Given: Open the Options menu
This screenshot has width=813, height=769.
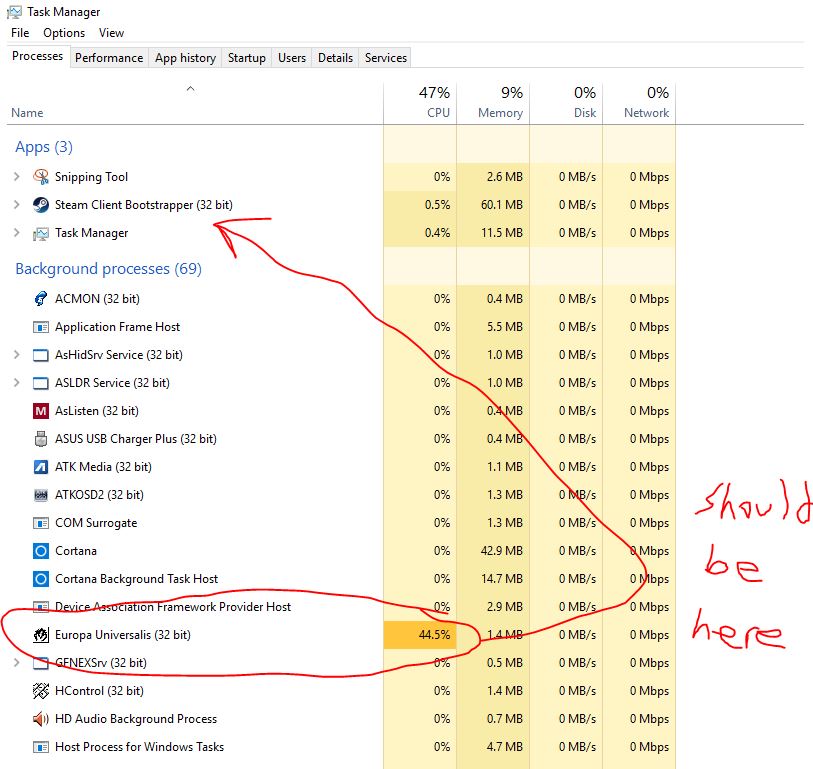Looking at the screenshot, I should [x=64, y=33].
